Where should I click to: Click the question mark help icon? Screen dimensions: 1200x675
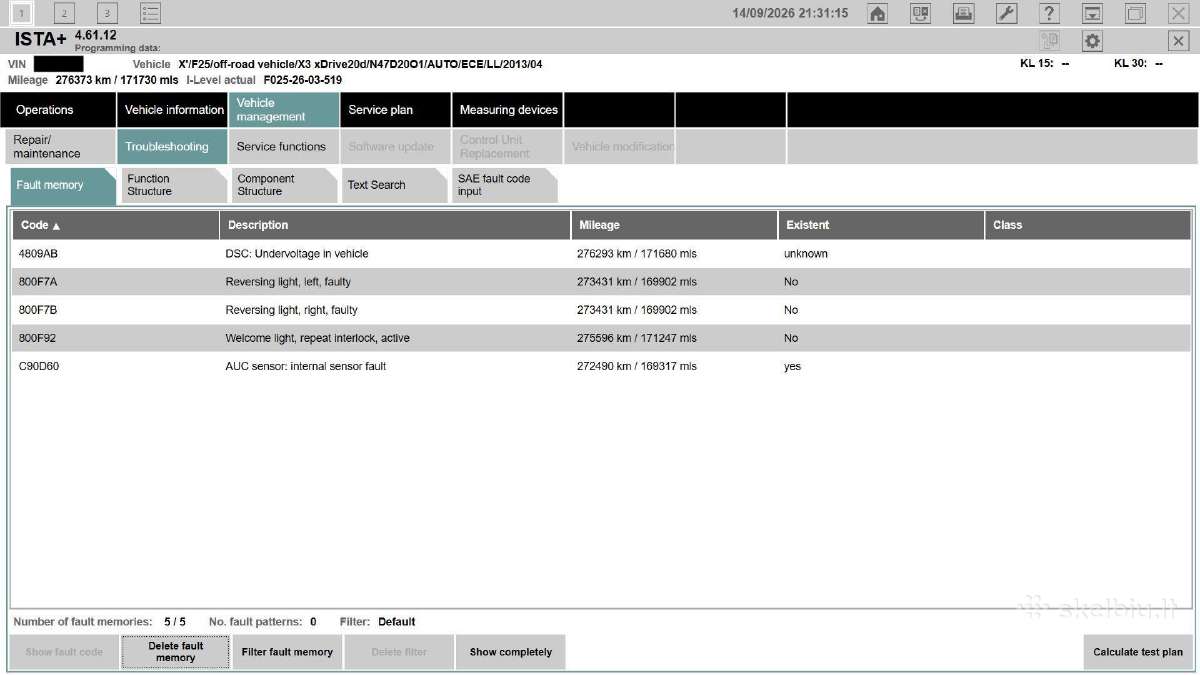pos(1049,13)
